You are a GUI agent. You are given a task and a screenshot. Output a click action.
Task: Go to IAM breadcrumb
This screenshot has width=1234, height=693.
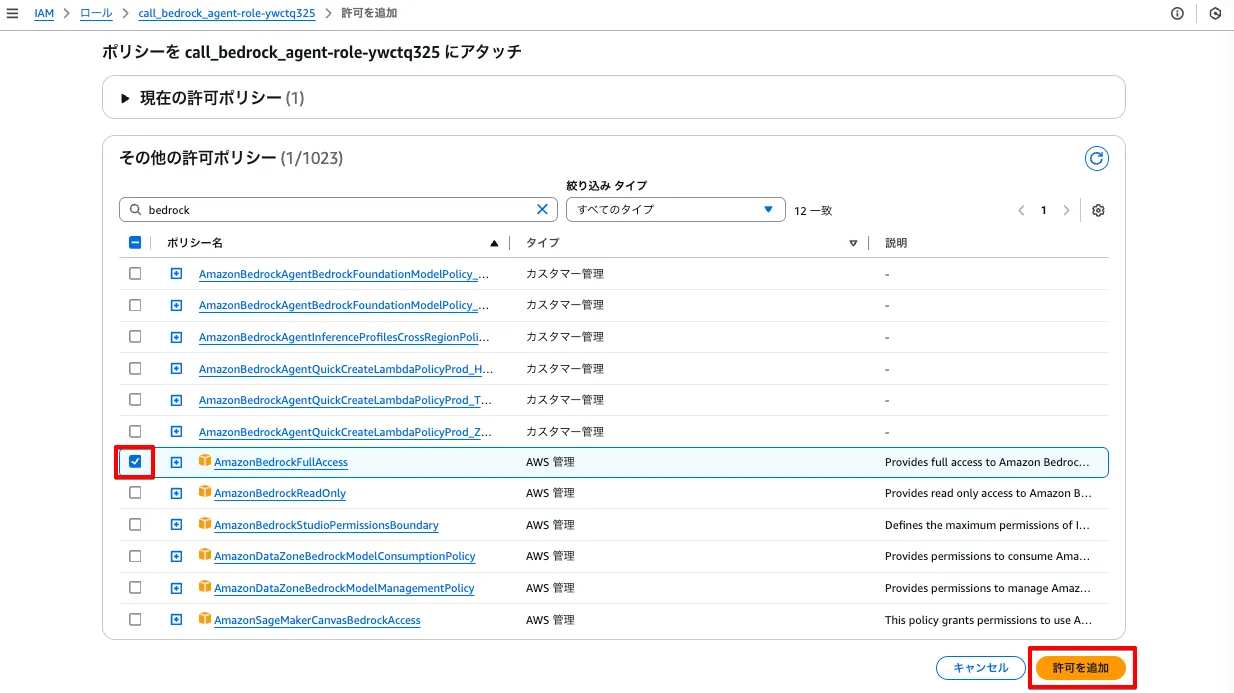click(x=44, y=14)
